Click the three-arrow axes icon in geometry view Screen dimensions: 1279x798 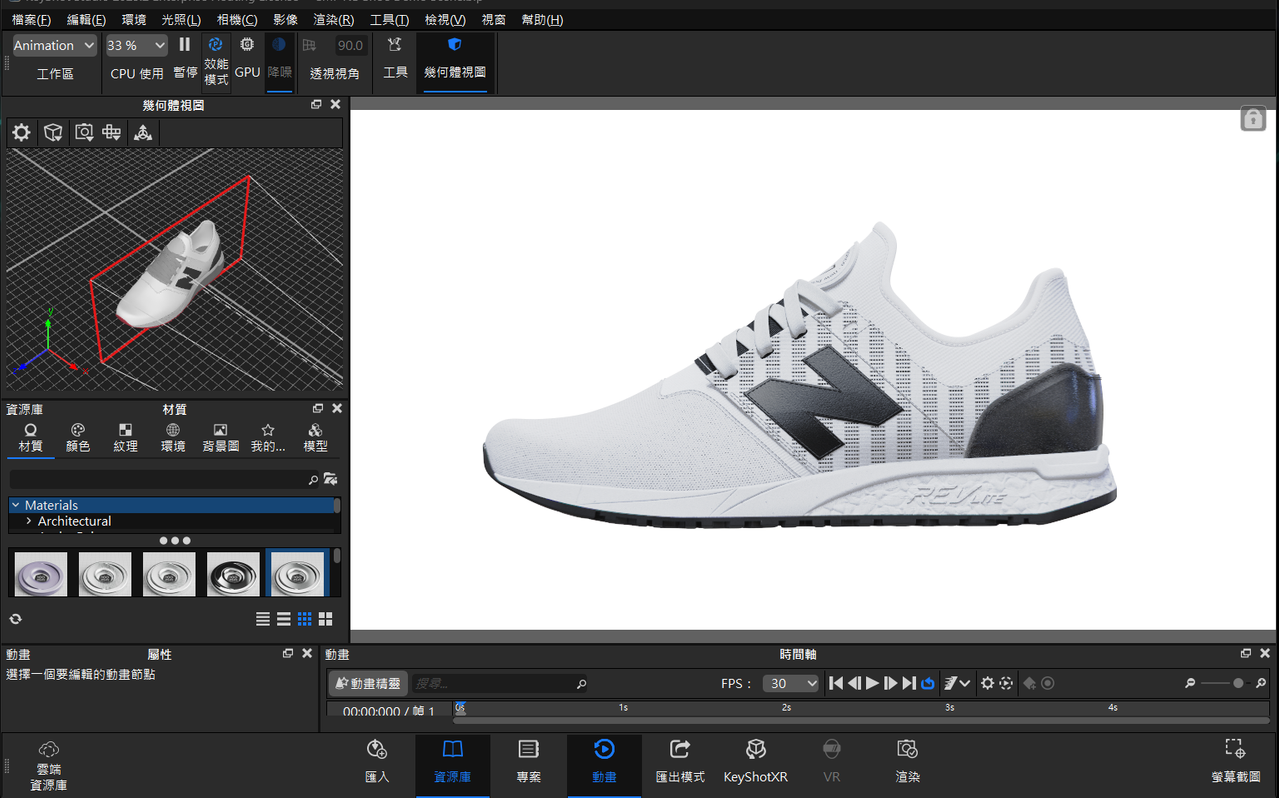click(x=143, y=133)
